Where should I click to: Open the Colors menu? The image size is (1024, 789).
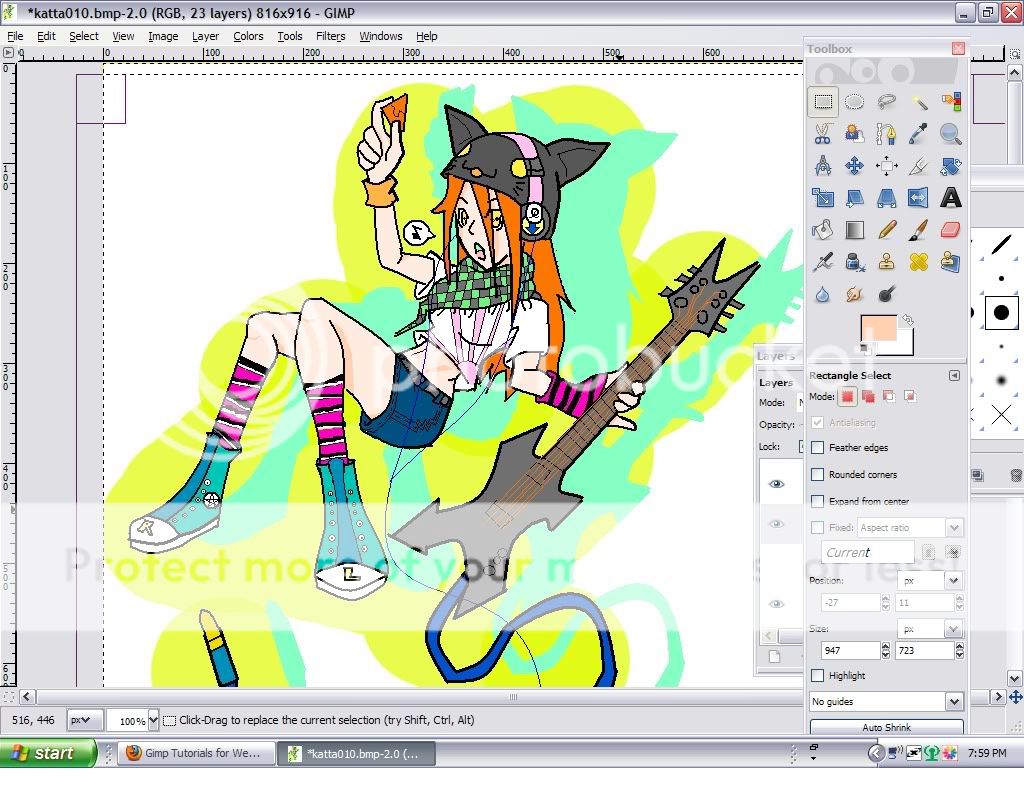pos(248,36)
